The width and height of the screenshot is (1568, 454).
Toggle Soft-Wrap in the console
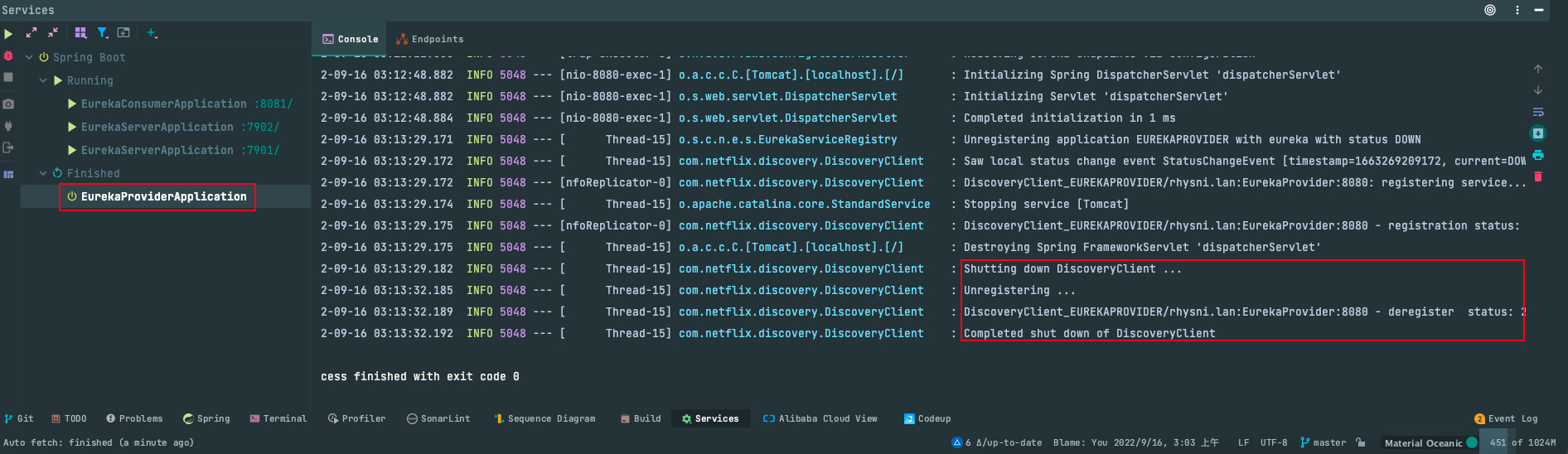pyautogui.click(x=1538, y=112)
